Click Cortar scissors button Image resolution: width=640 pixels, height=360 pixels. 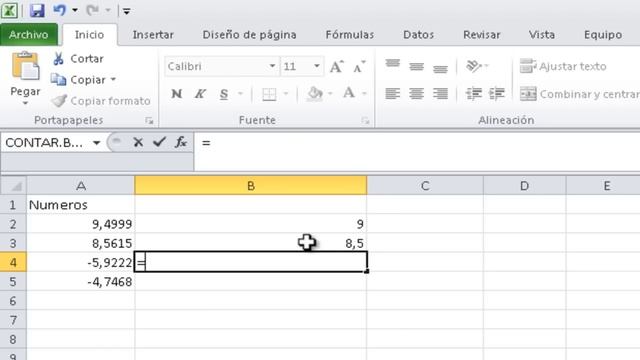[78, 59]
